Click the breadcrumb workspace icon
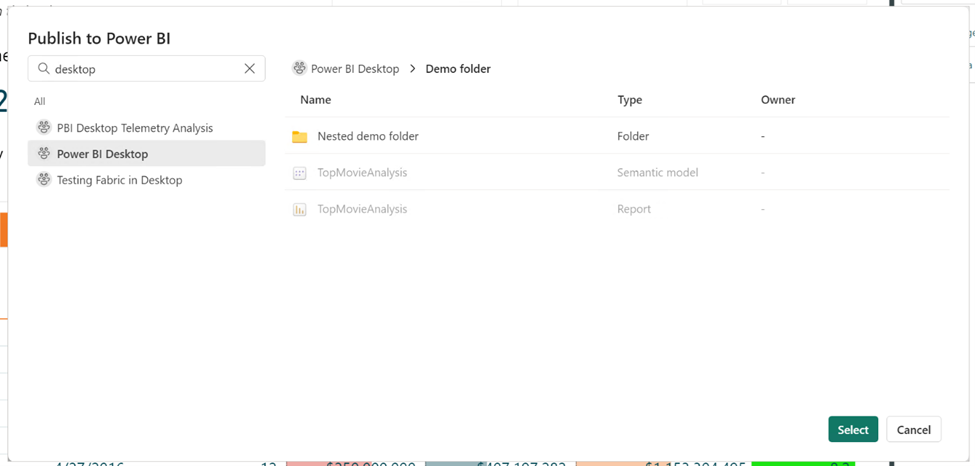Viewport: 975px width, 466px height. [299, 69]
